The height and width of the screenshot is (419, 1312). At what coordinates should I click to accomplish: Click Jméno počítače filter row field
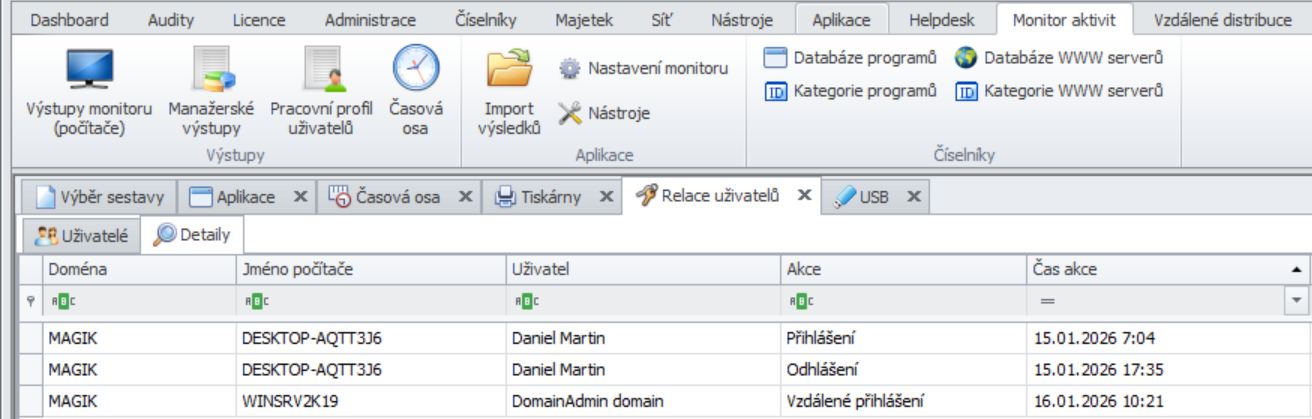point(371,299)
